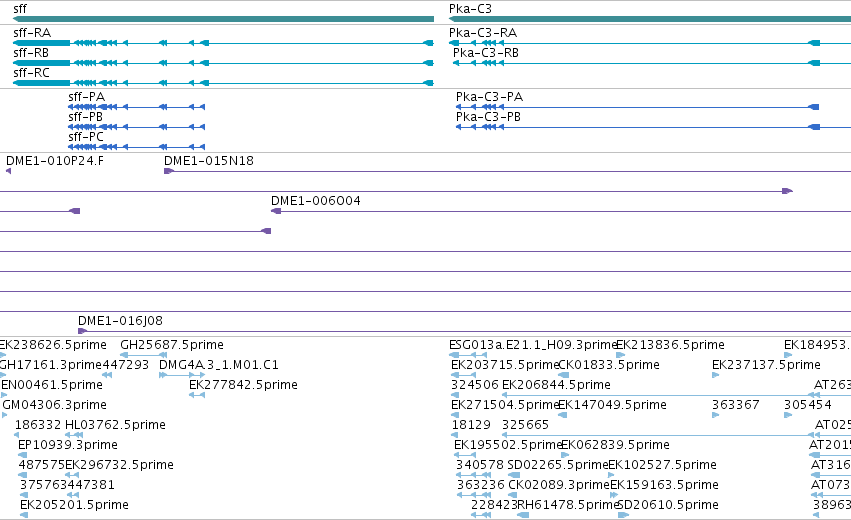The width and height of the screenshot is (851, 520).
Task: Select the EK206844.5prime EST
Action: point(556,385)
